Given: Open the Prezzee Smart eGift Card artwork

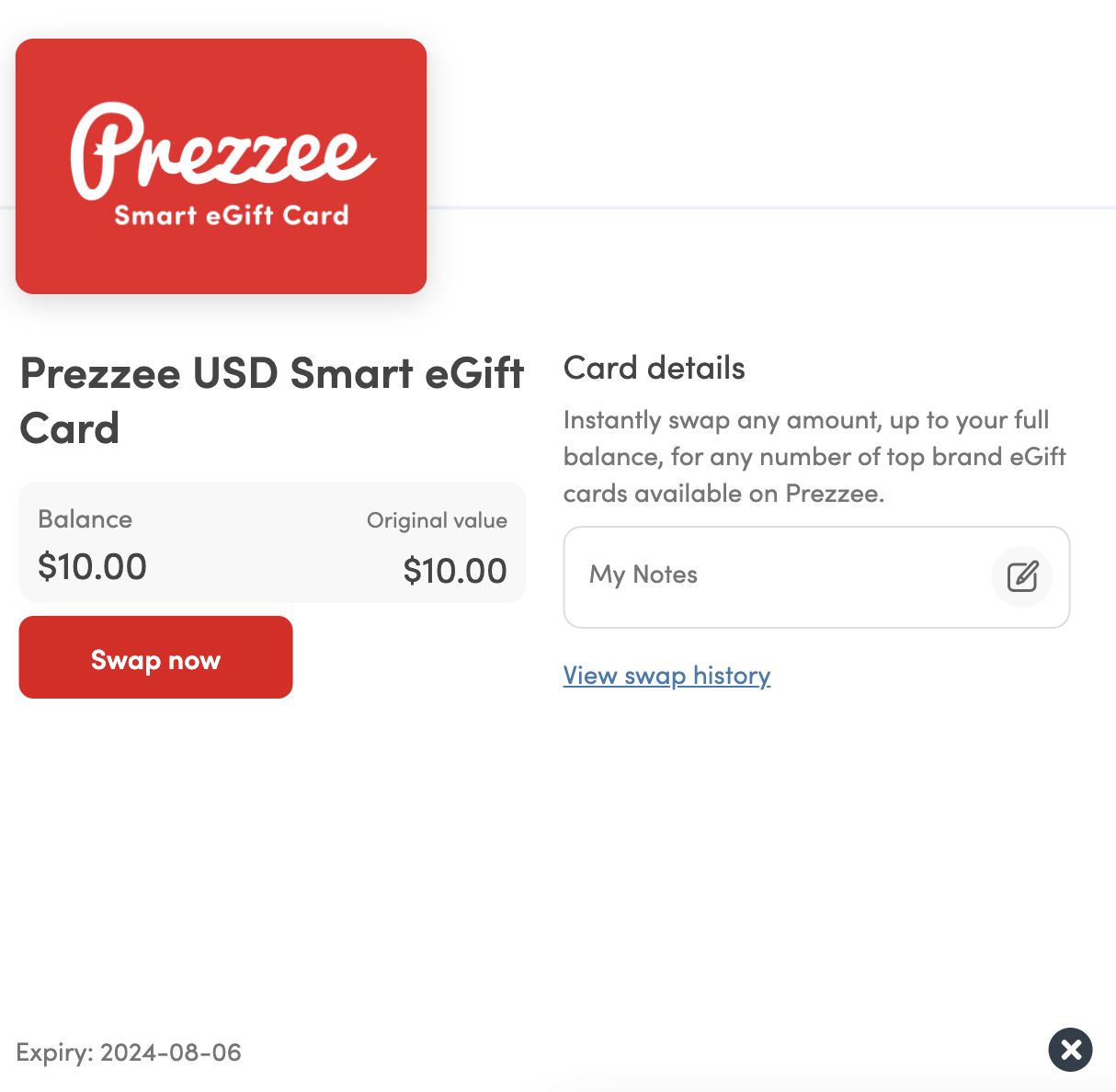Looking at the screenshot, I should 221,165.
